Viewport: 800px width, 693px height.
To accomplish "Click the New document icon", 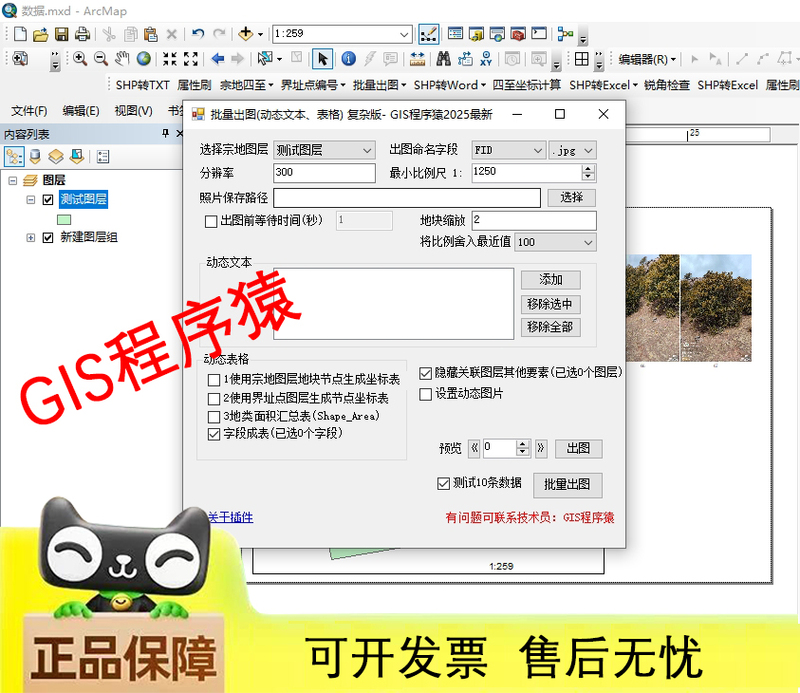I will pyautogui.click(x=20, y=34).
